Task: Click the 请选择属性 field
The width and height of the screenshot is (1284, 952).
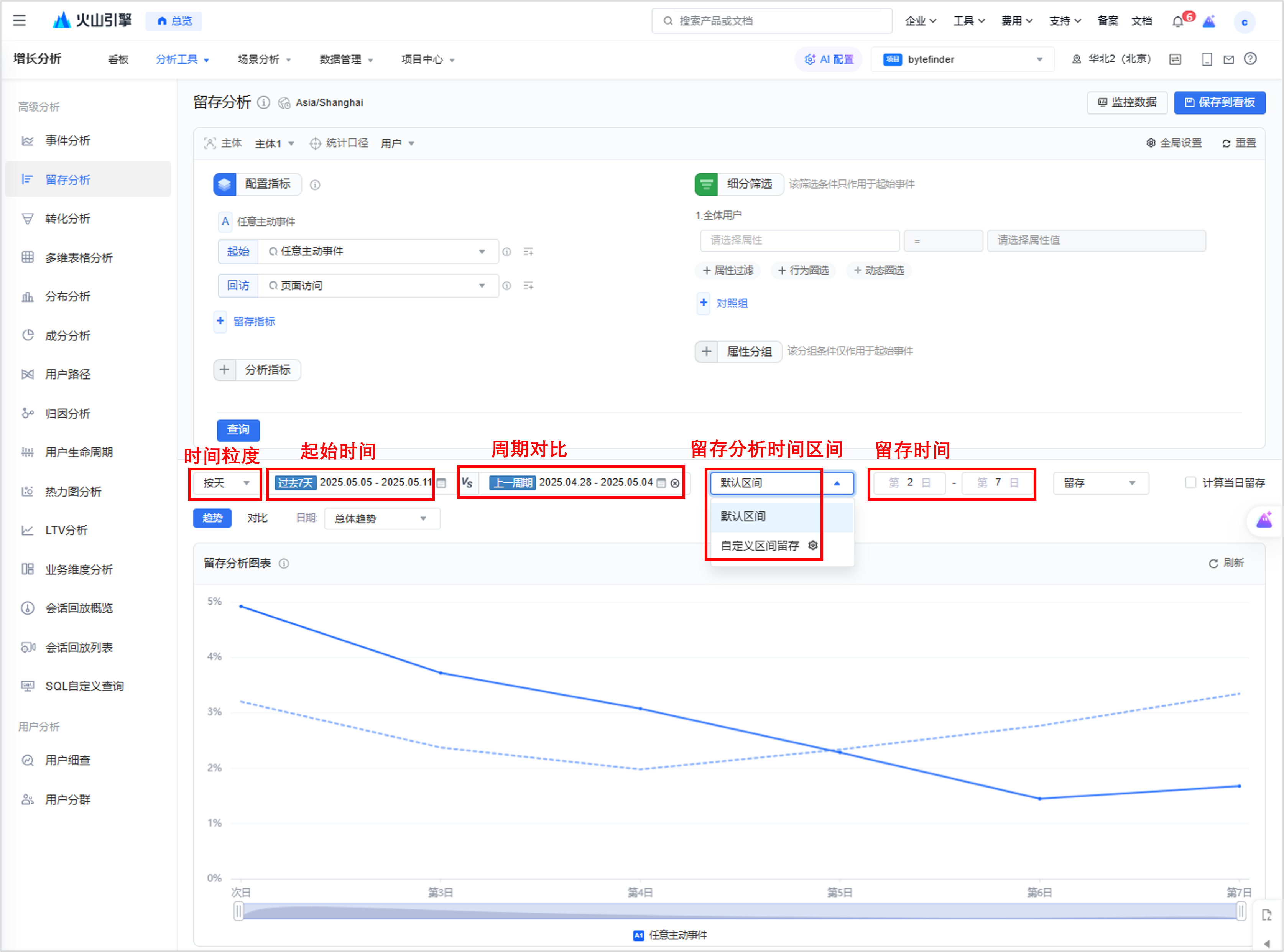Action: point(799,241)
